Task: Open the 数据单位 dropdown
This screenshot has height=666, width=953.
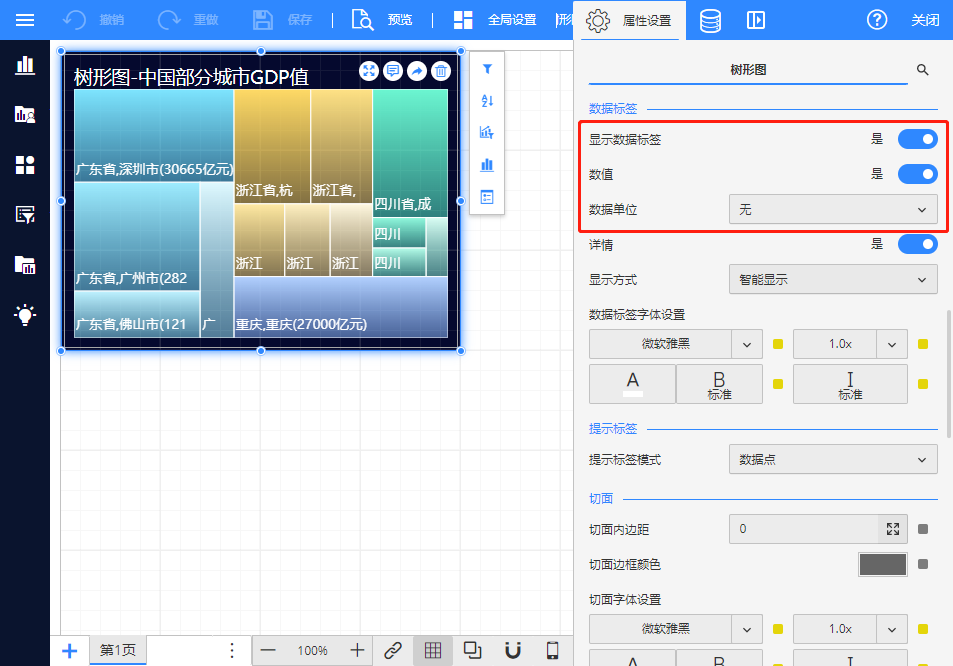Action: tap(833, 209)
